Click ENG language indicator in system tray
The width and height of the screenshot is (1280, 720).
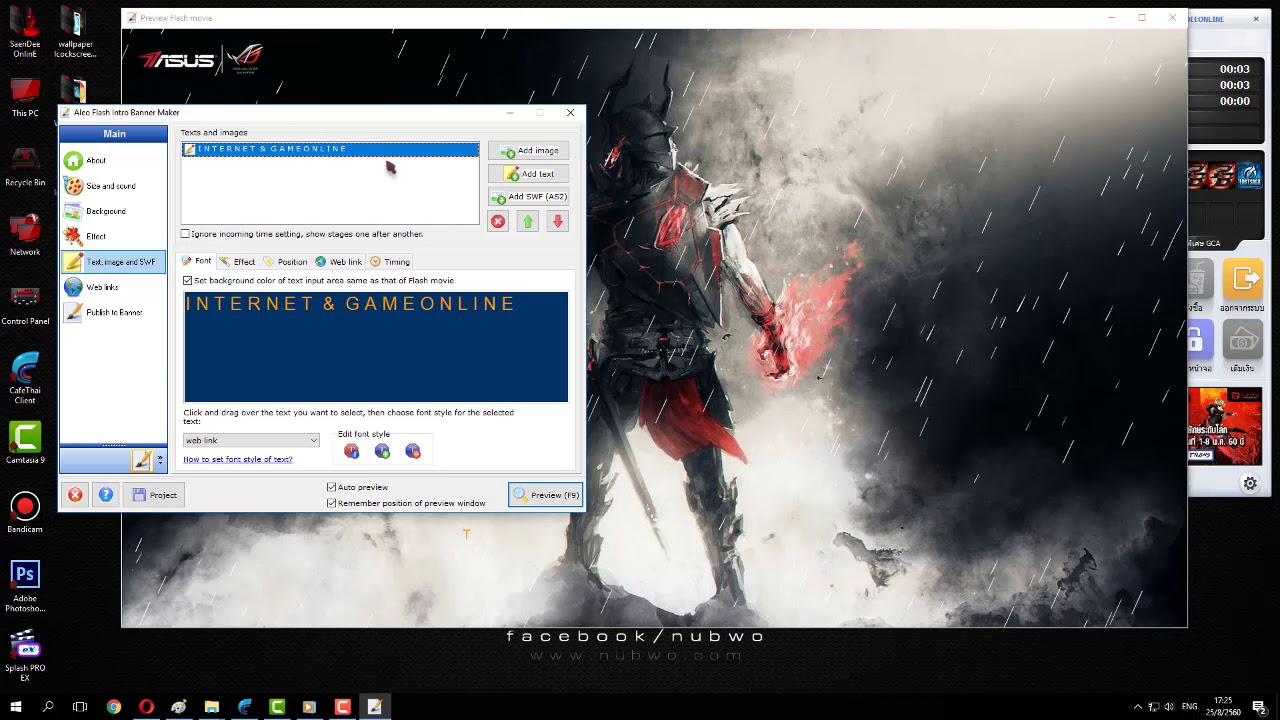coord(1190,707)
